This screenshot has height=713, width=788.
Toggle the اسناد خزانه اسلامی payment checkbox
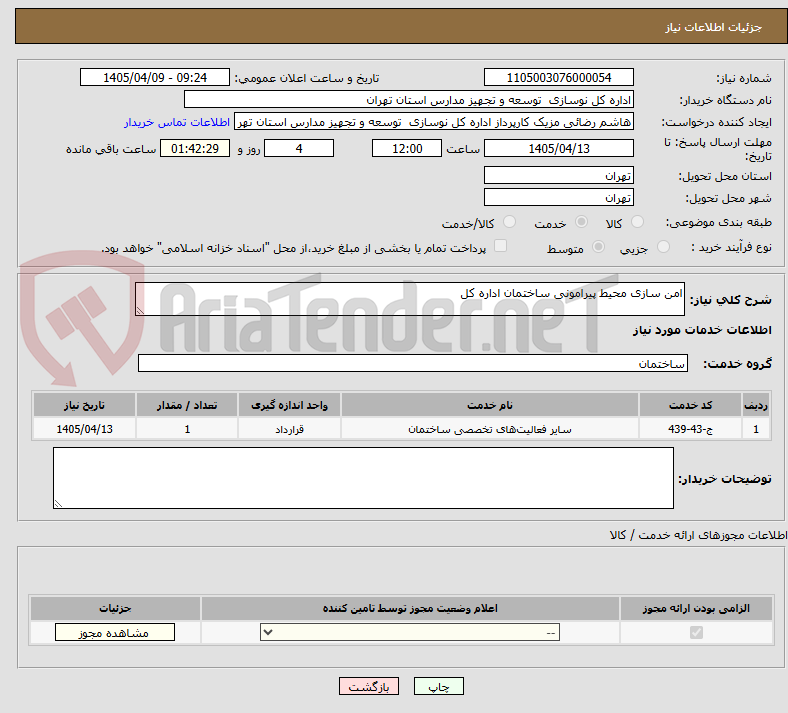(x=500, y=246)
